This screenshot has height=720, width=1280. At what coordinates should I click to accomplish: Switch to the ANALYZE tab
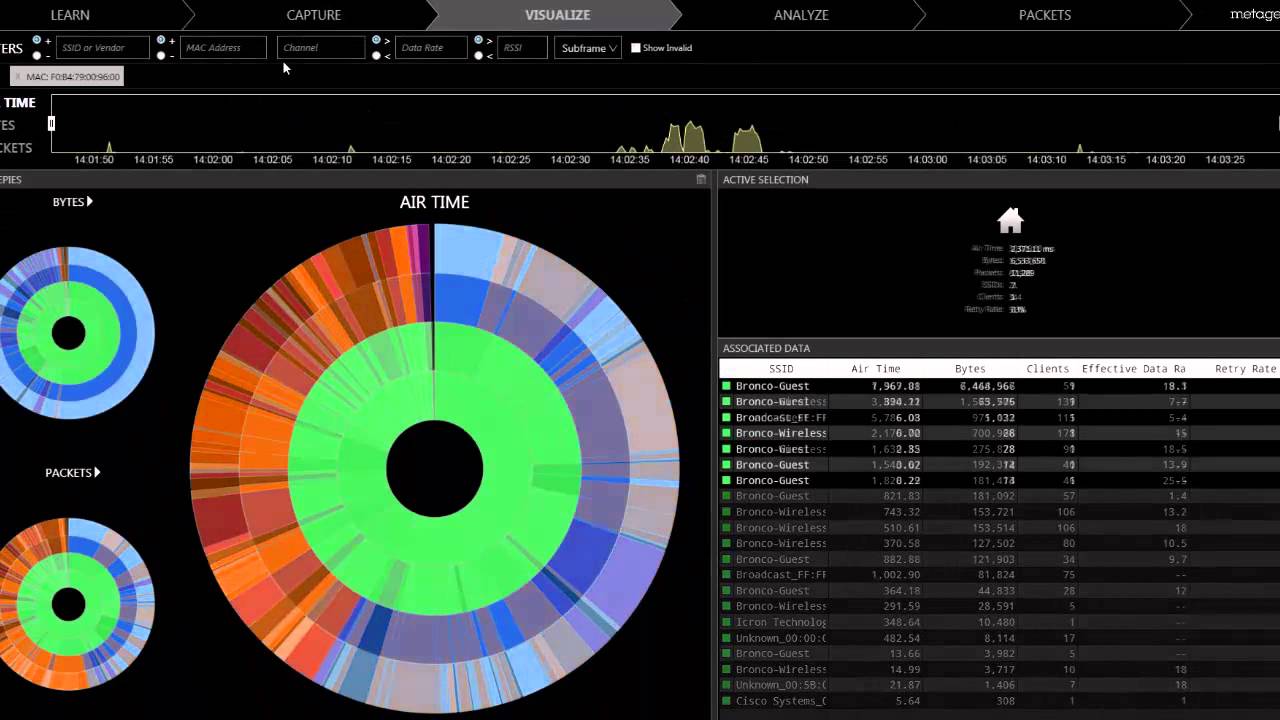tap(800, 15)
